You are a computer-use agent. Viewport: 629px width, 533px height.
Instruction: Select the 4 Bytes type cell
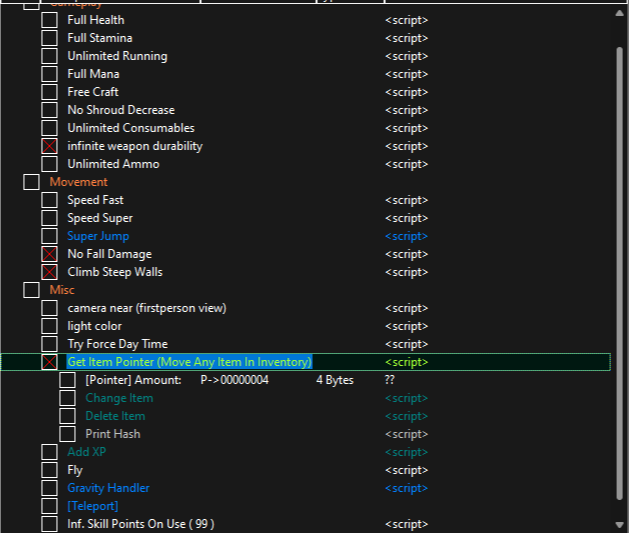[x=335, y=380]
